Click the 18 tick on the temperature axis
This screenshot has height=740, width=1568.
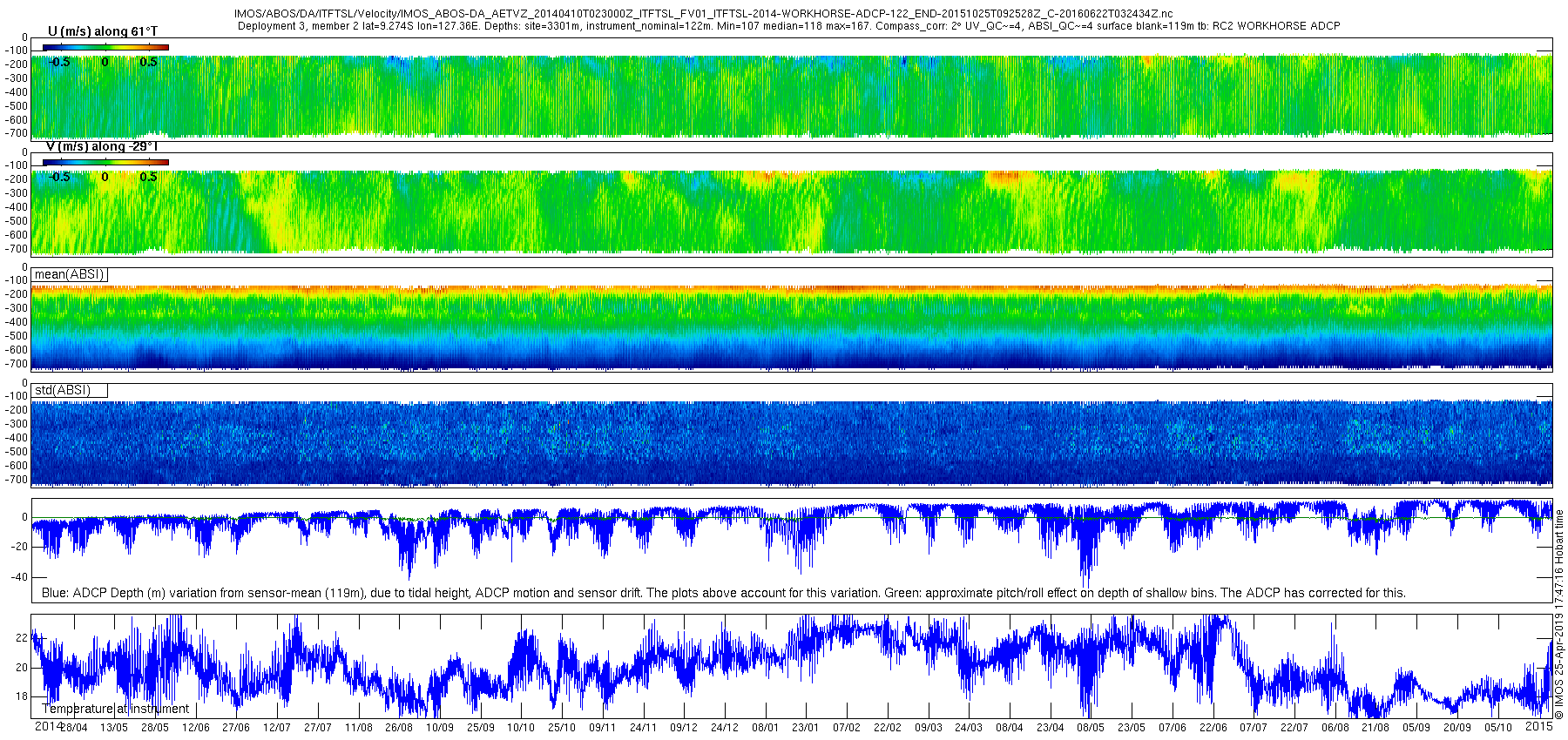click(x=22, y=696)
